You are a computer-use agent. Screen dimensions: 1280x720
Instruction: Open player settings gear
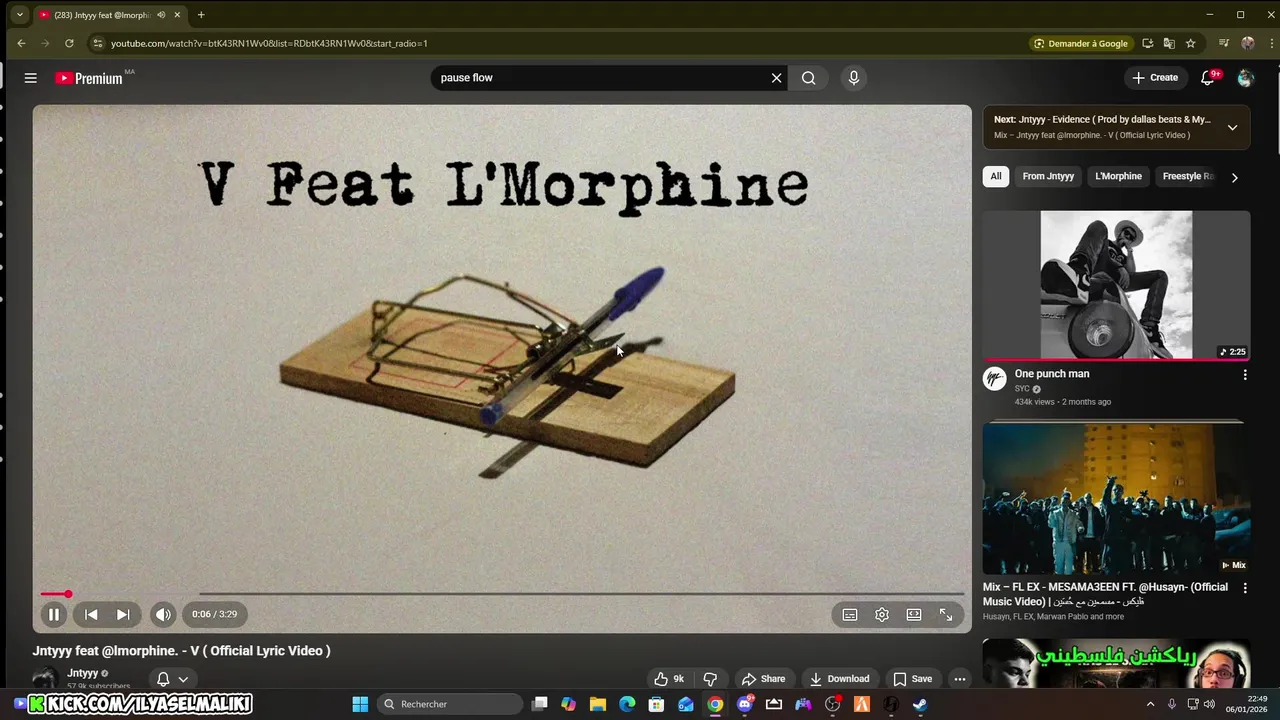[882, 615]
